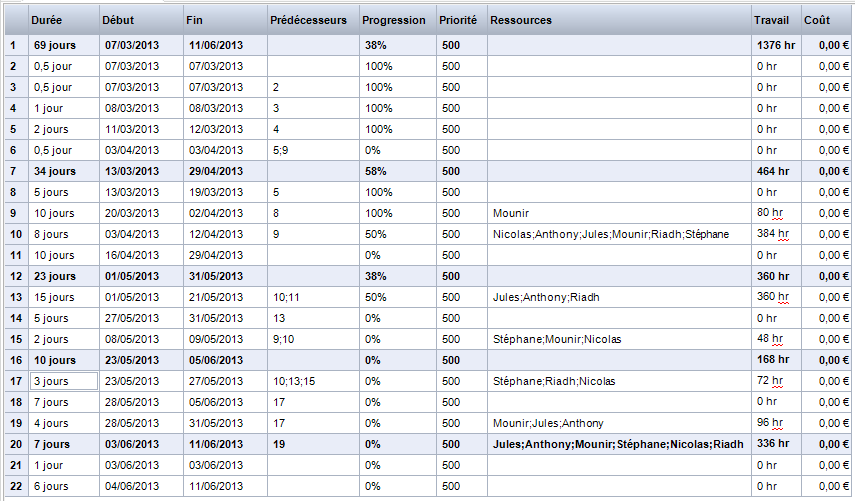Screen dimensions: 855x501
Task: Click row number 22 header
Action: coord(13,486)
